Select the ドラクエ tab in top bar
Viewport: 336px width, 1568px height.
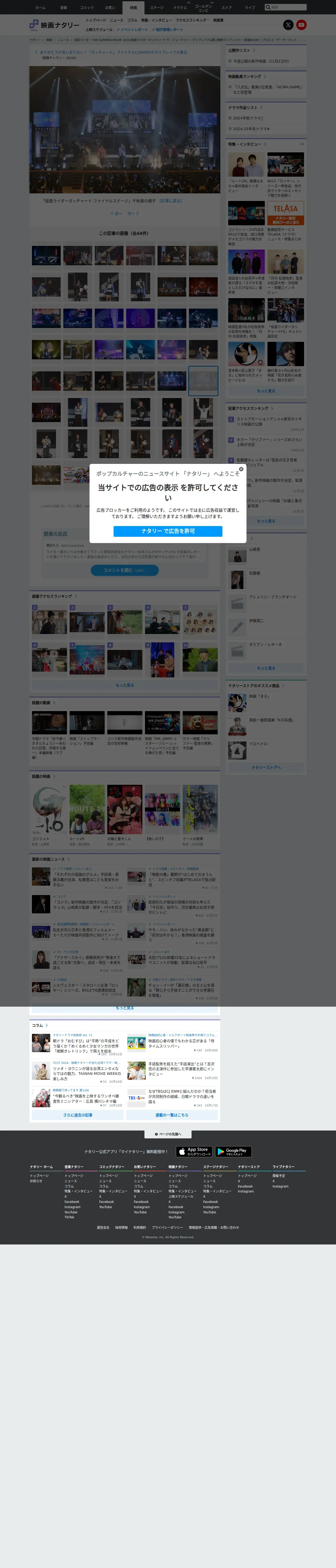pyautogui.click(x=180, y=7)
